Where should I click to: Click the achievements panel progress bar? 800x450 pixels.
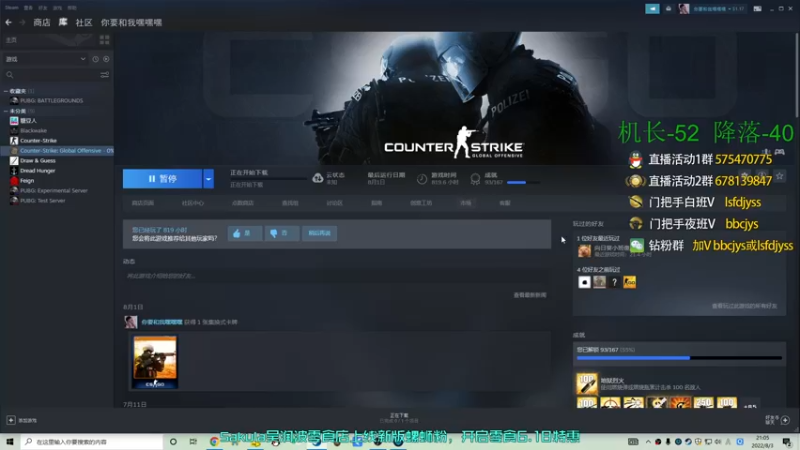(679, 358)
